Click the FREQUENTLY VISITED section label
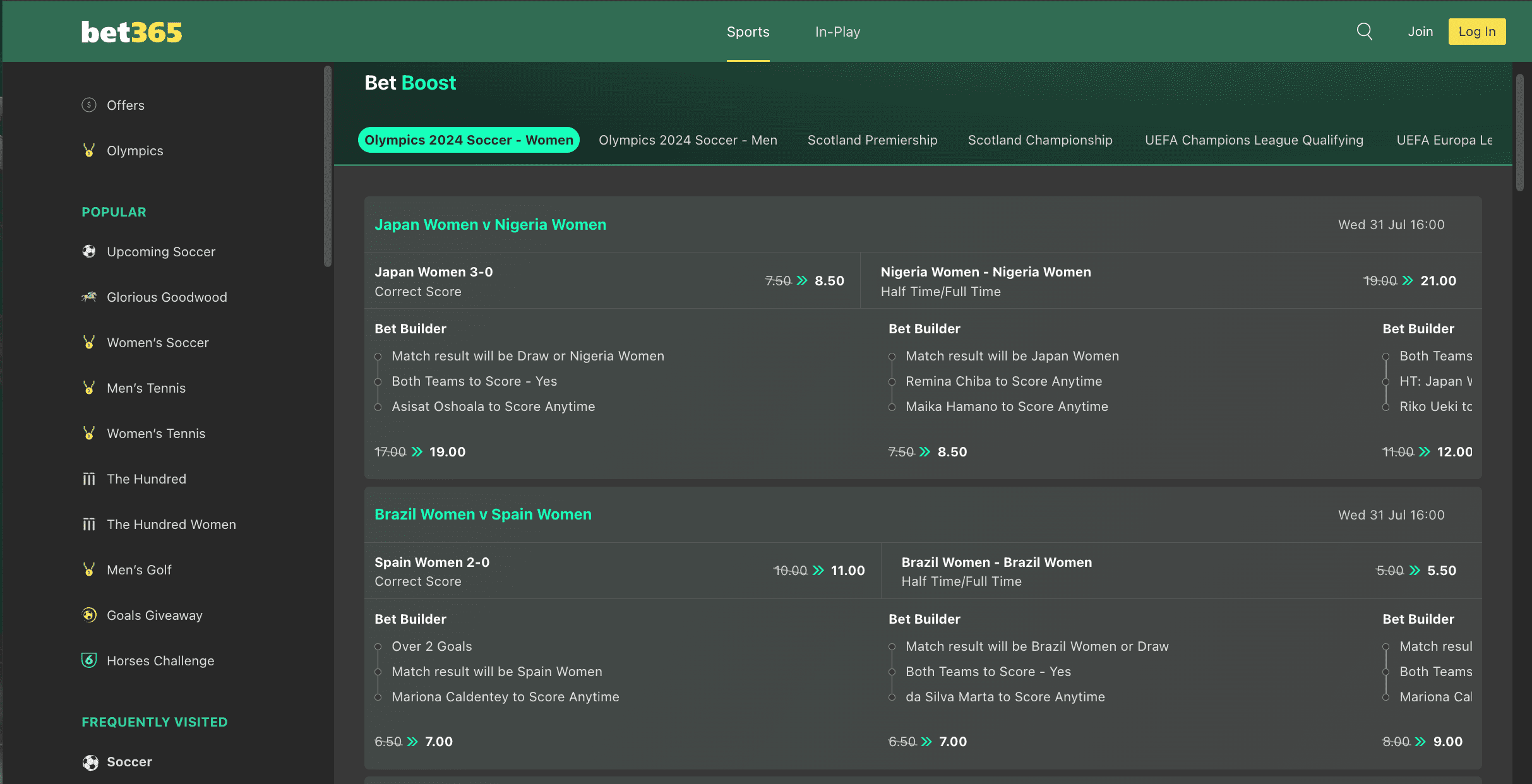 coord(154,722)
